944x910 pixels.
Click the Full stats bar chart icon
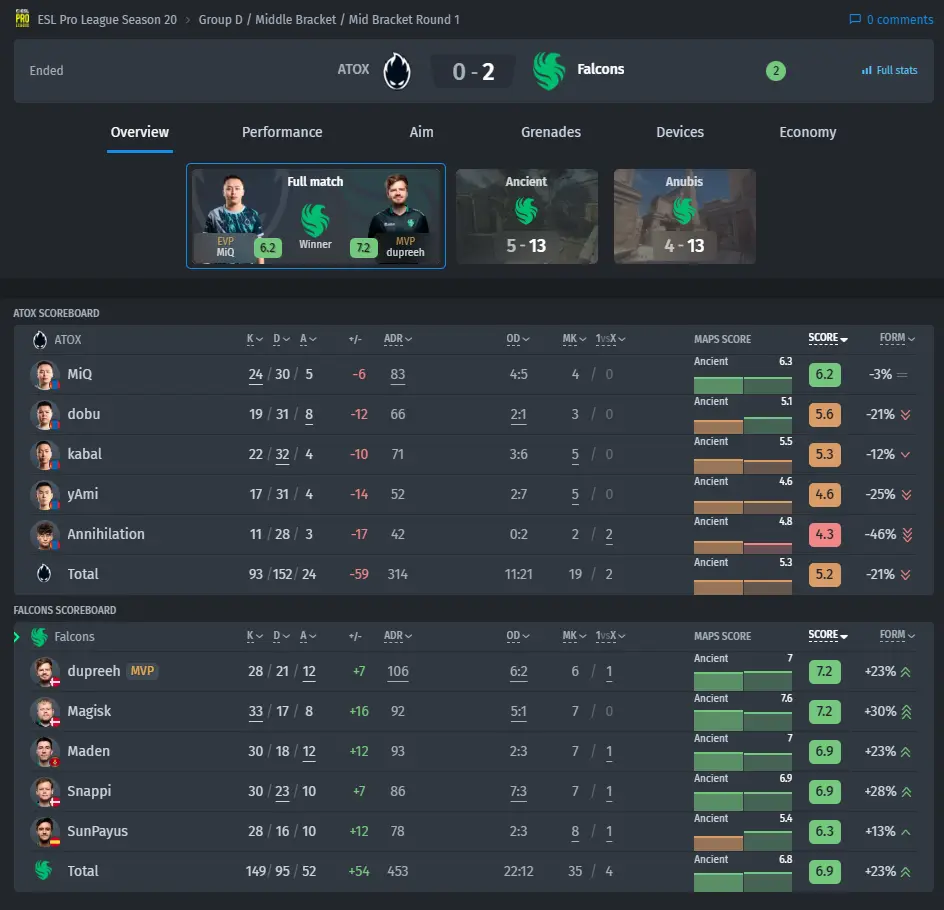pyautogui.click(x=866, y=70)
